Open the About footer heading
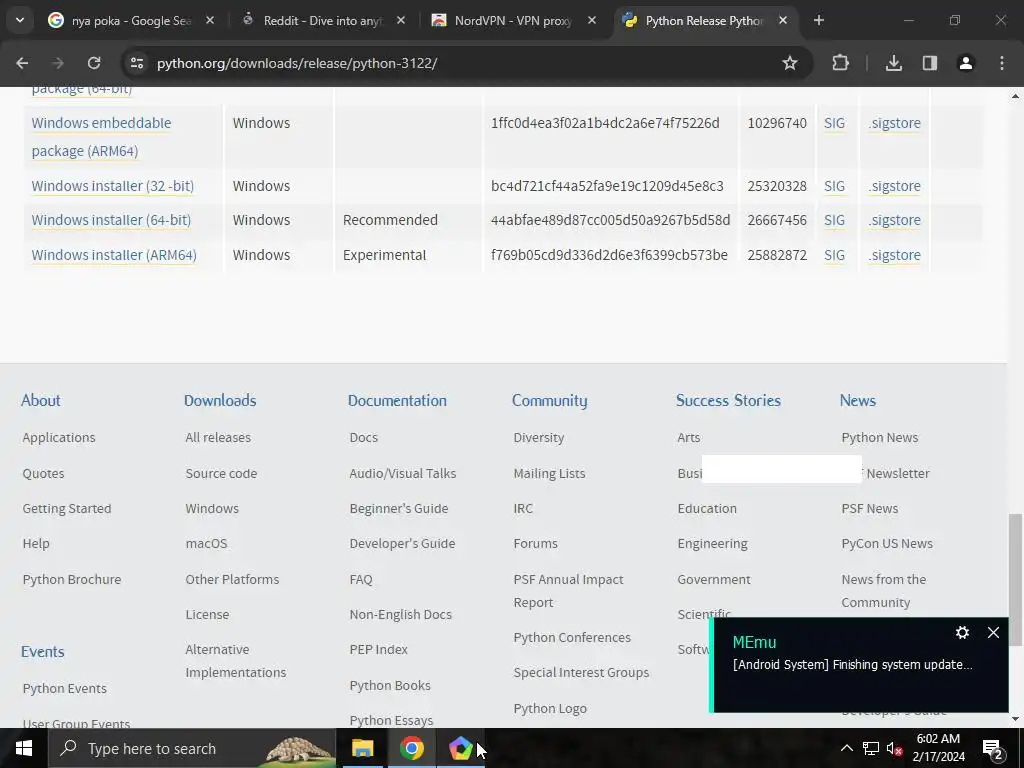This screenshot has height=768, width=1024. [x=40, y=400]
